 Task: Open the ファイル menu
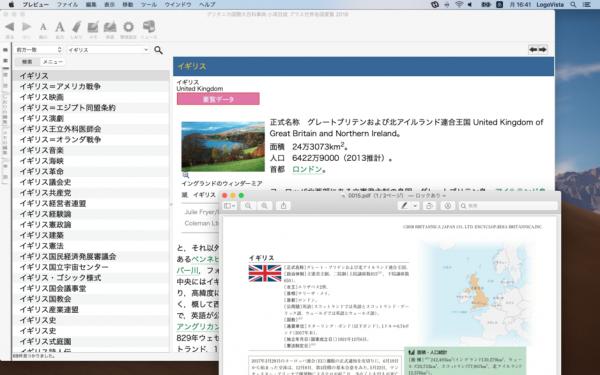tap(67, 5)
